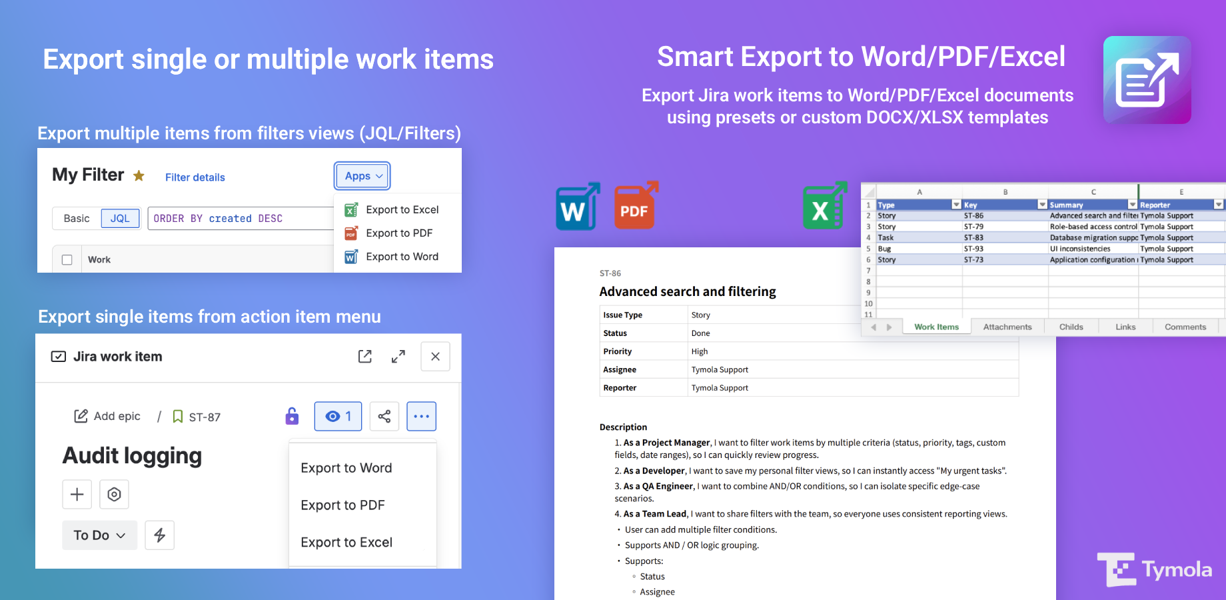Viewport: 1226px width, 600px height.
Task: Switch to the Attachments sheet tab
Action: (1007, 327)
